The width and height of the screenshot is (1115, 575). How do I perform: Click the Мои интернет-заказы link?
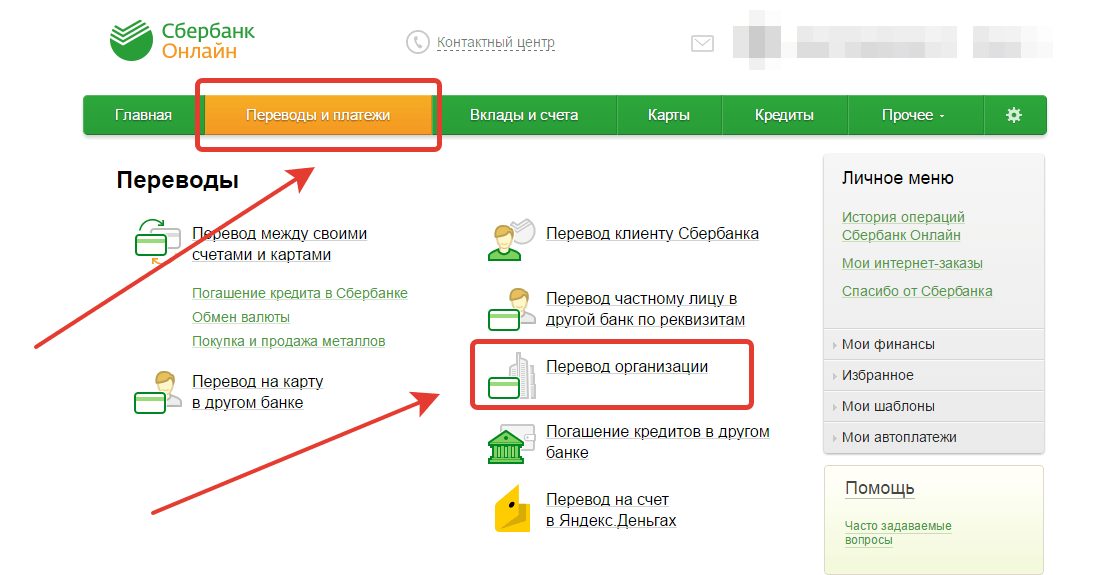pyautogui.click(x=912, y=263)
